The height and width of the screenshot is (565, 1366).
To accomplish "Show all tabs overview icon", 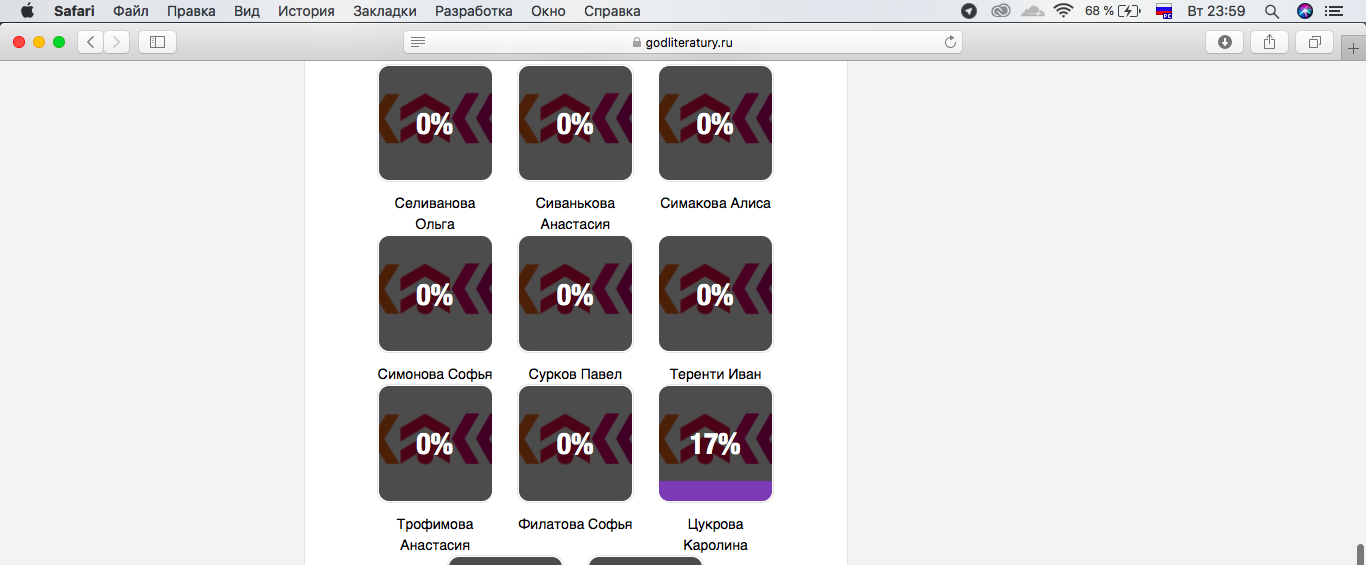I will pyautogui.click(x=1314, y=42).
